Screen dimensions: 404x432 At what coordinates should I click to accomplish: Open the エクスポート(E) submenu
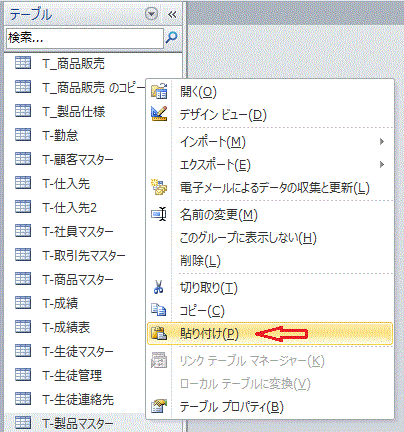click(270, 165)
